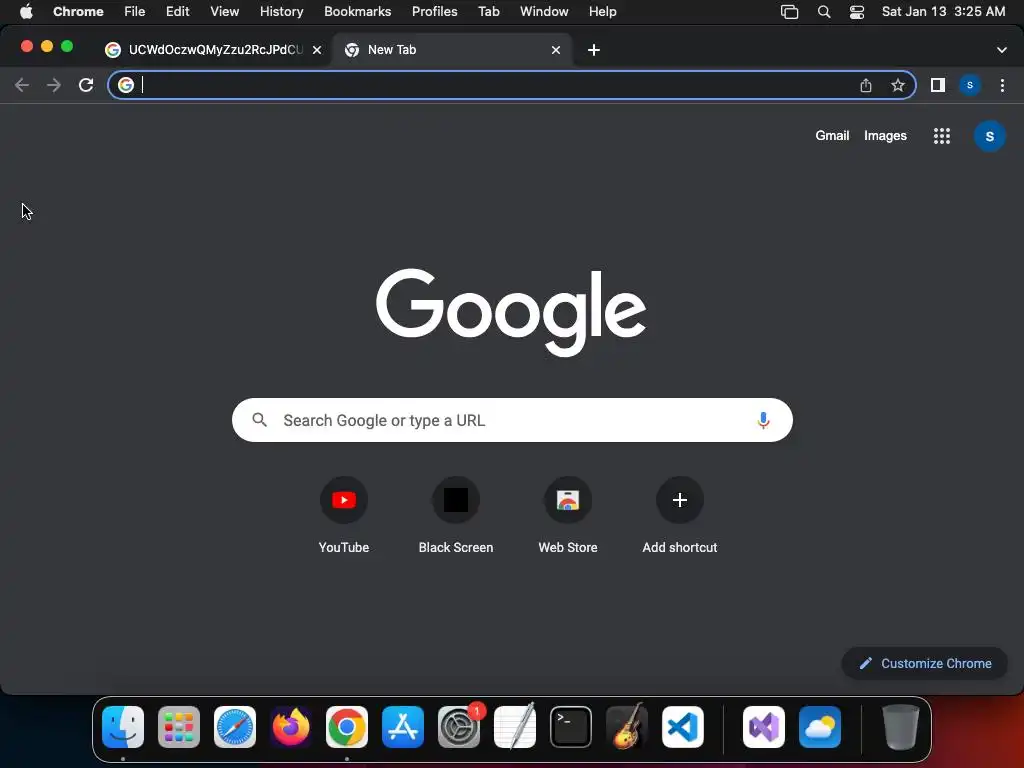Image resolution: width=1024 pixels, height=768 pixels.
Task: Reload the current page
Action: pos(86,85)
